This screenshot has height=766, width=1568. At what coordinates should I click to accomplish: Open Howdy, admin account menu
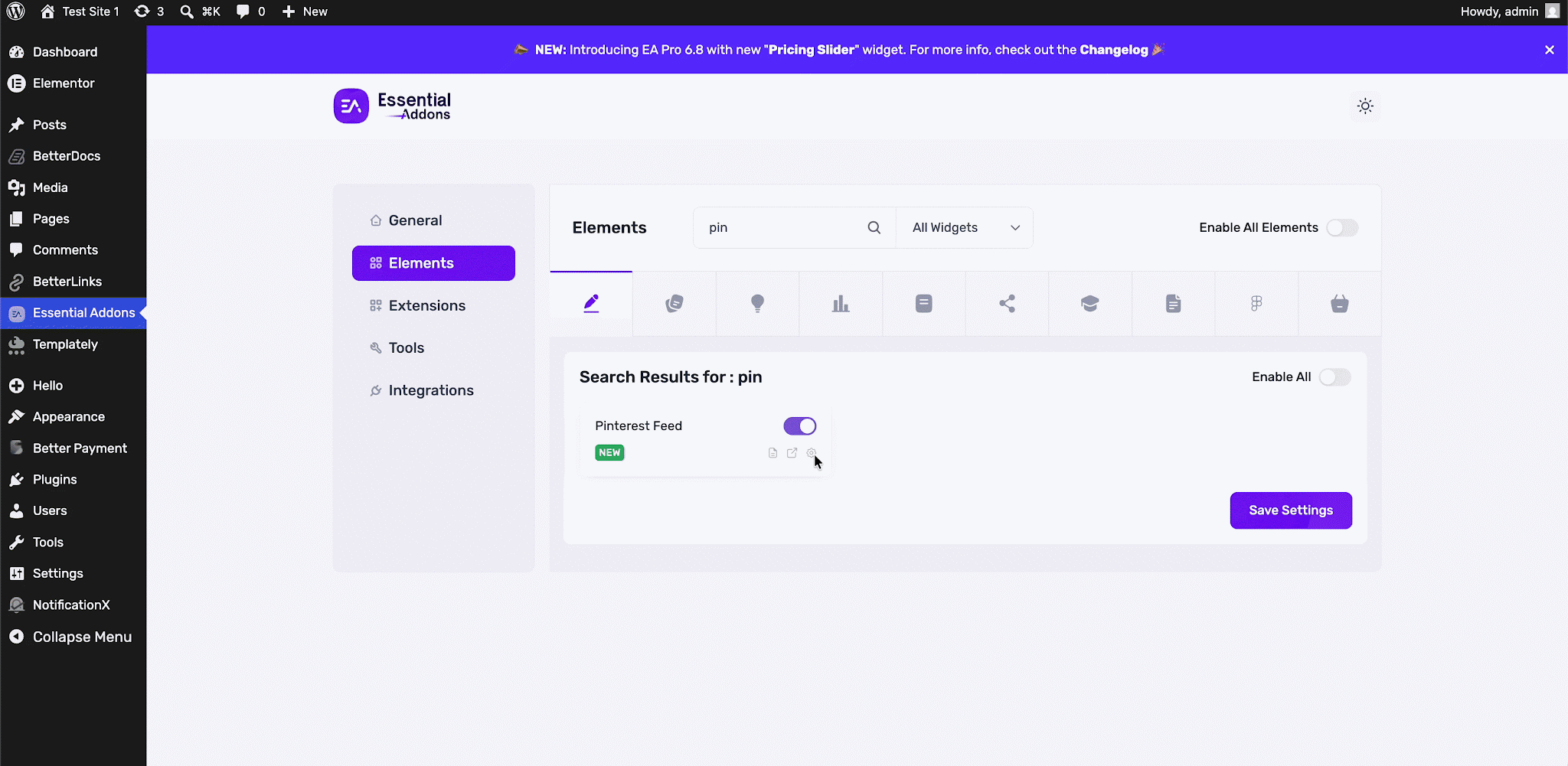1510,11
